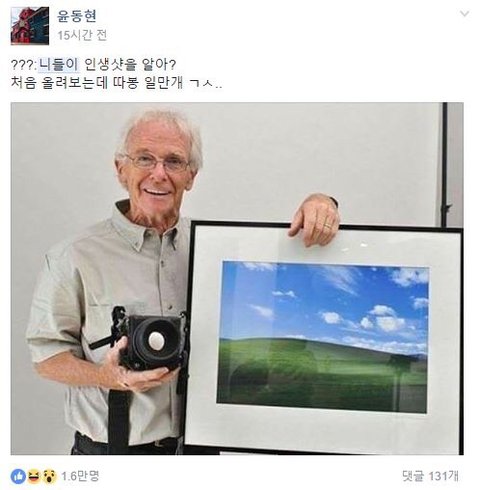
Task: Click the 인생샷을 알아? post text line
Action: [x=130, y=65]
